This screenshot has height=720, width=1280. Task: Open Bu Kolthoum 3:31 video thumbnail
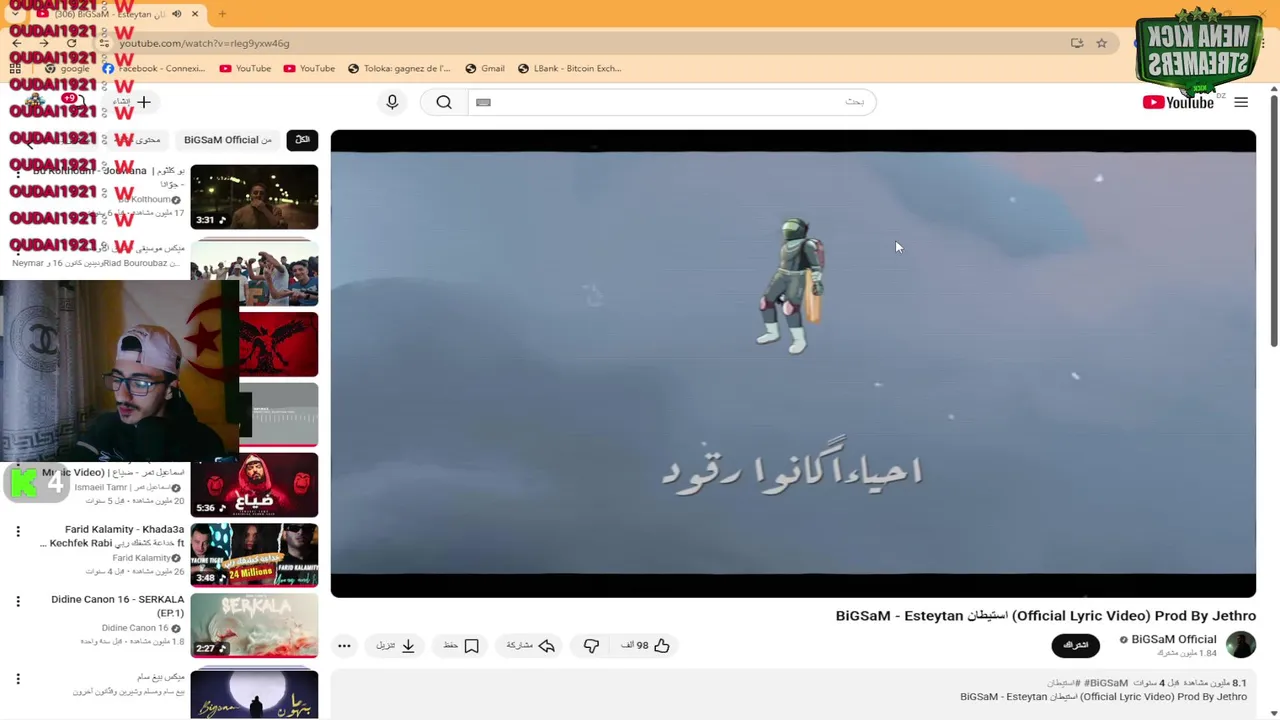(x=254, y=197)
